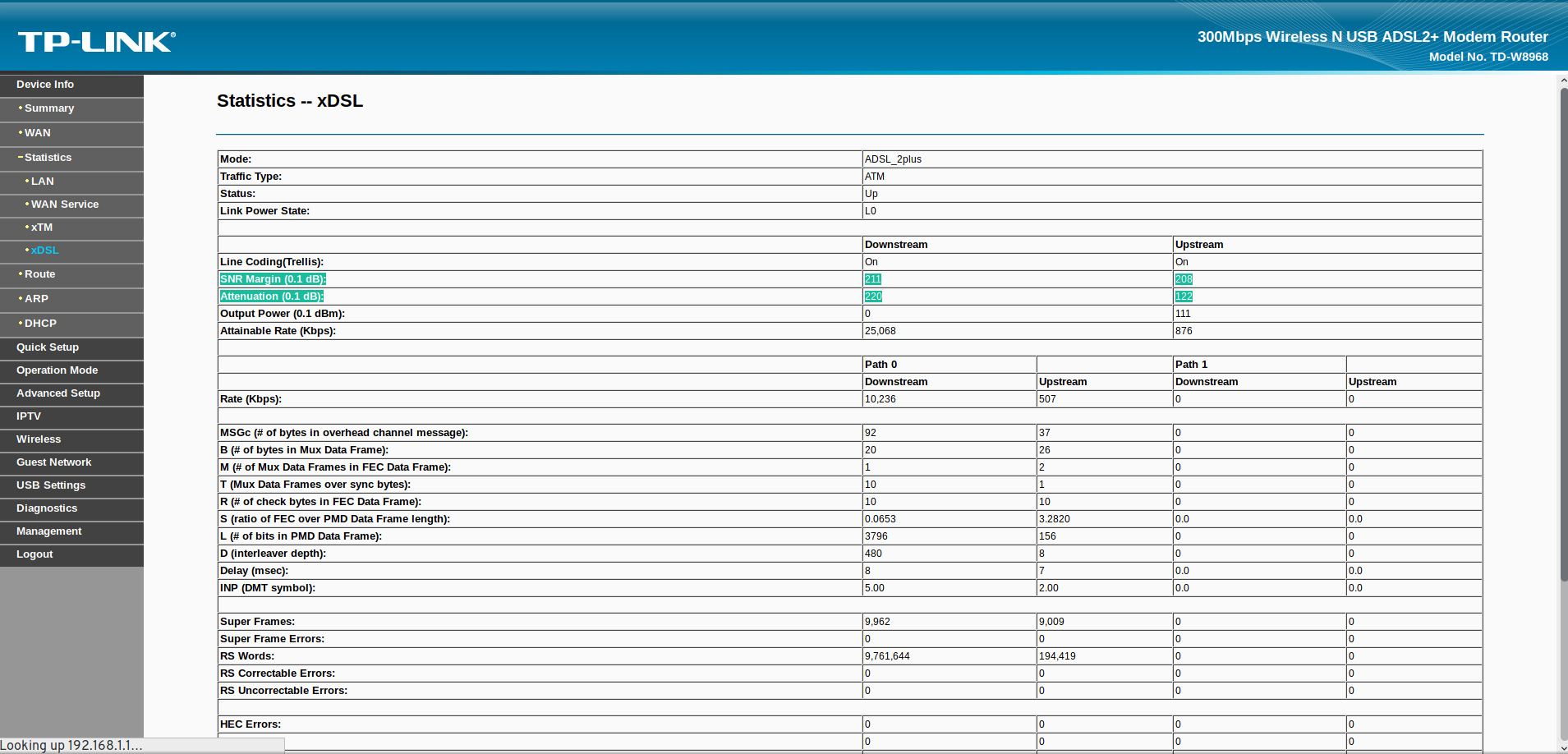Image resolution: width=1568 pixels, height=754 pixels.
Task: Open the Summary page
Action: tap(49, 108)
